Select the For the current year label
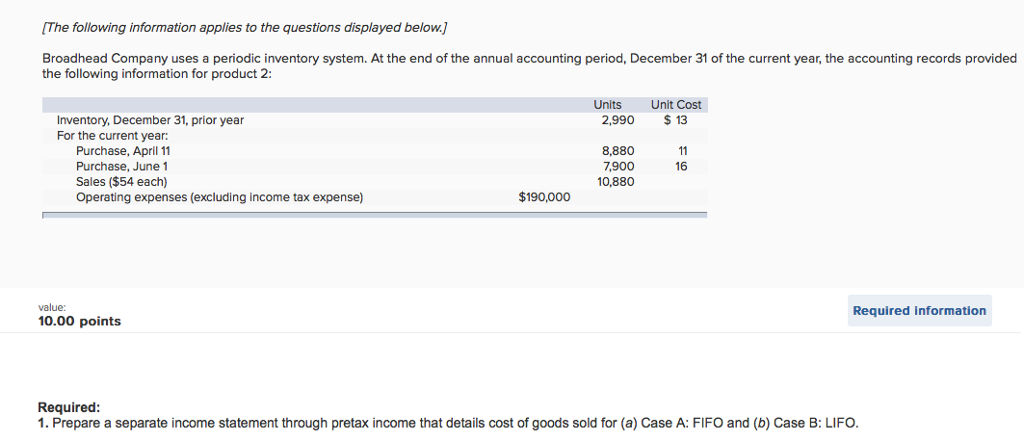This screenshot has width=1024, height=441. (x=112, y=135)
